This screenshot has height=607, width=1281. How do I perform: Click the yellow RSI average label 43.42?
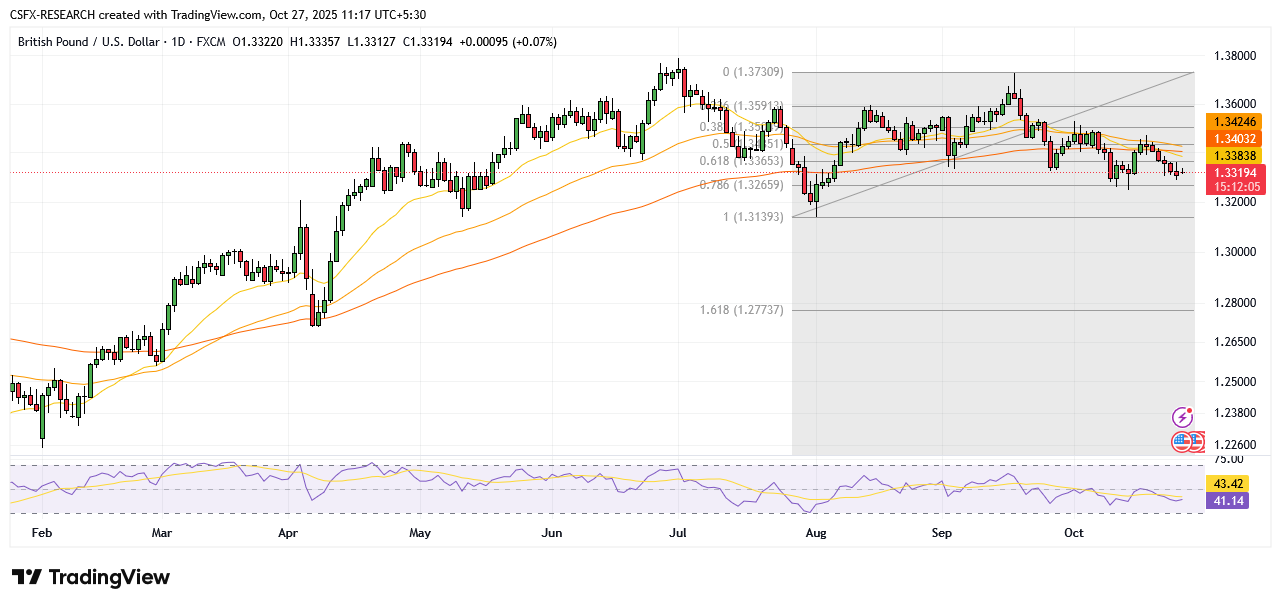pyautogui.click(x=1228, y=484)
